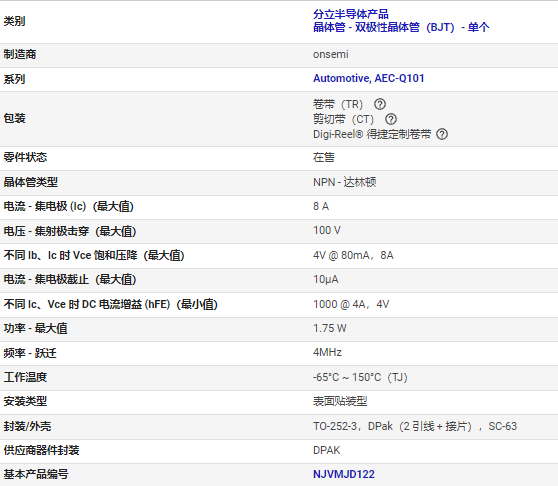
Task: Click the 8 A collector current value
Action: (321, 206)
